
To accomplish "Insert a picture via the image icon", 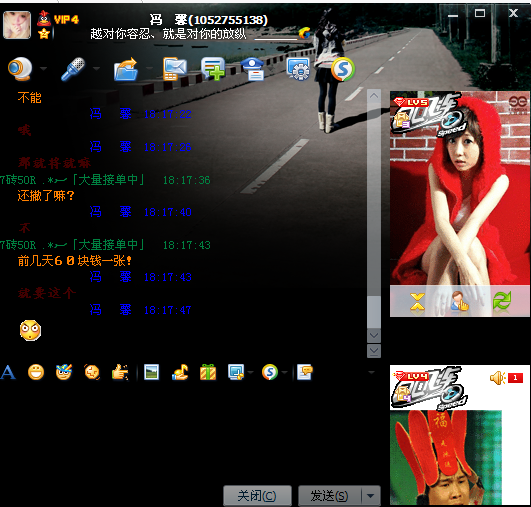I will point(151,373).
